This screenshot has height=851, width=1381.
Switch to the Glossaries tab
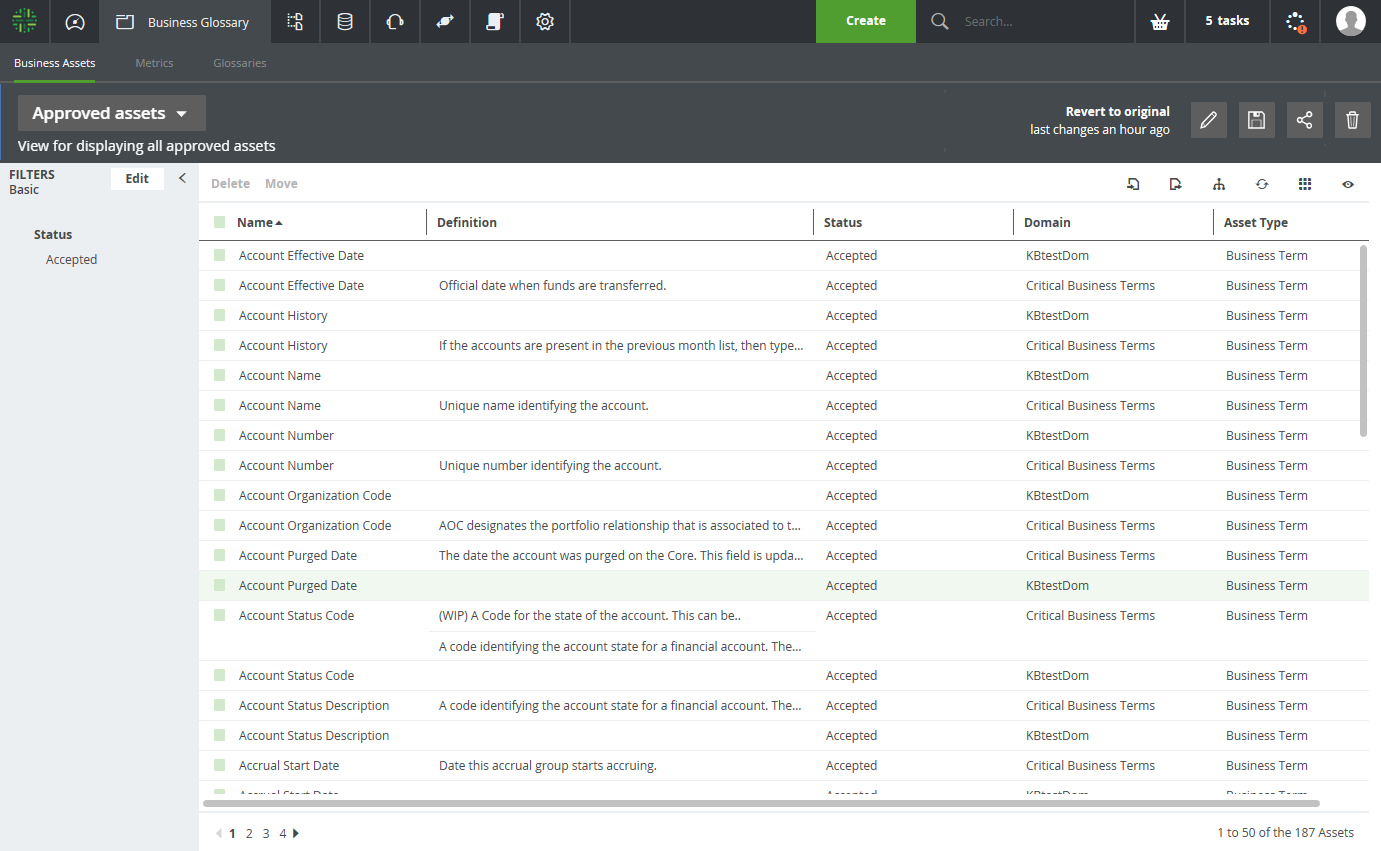240,63
